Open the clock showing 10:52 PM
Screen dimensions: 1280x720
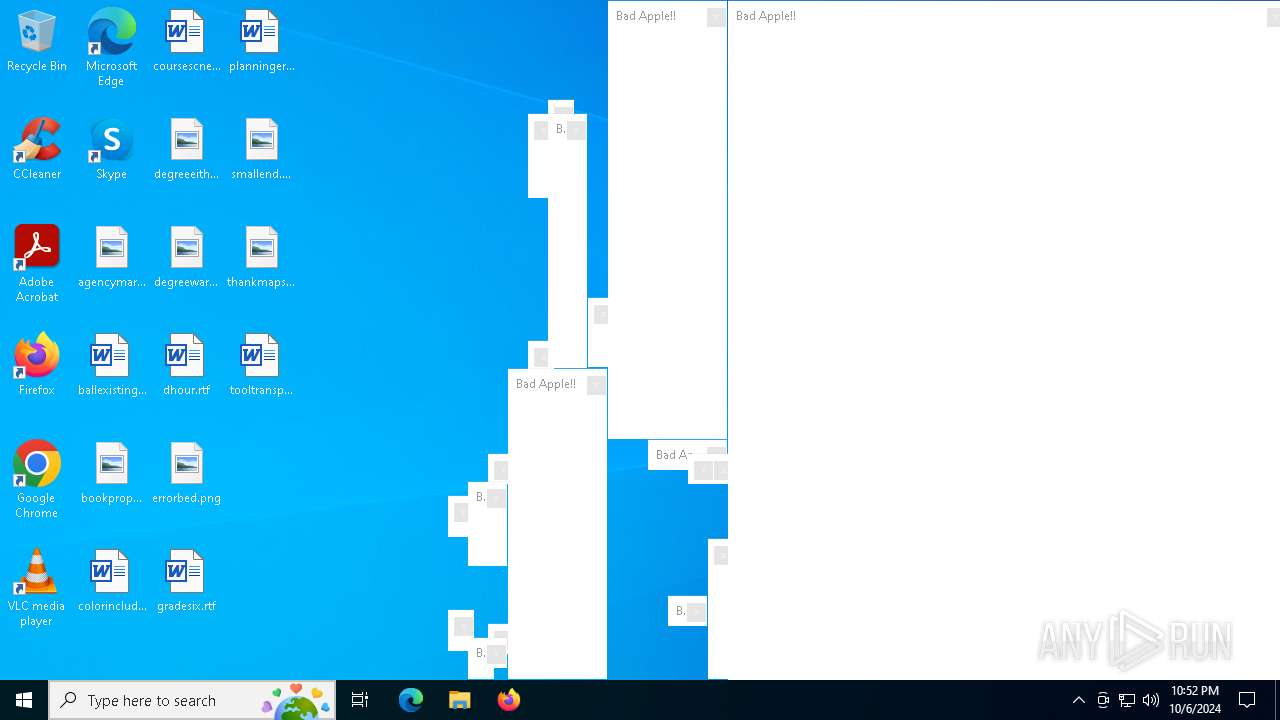[1195, 700]
